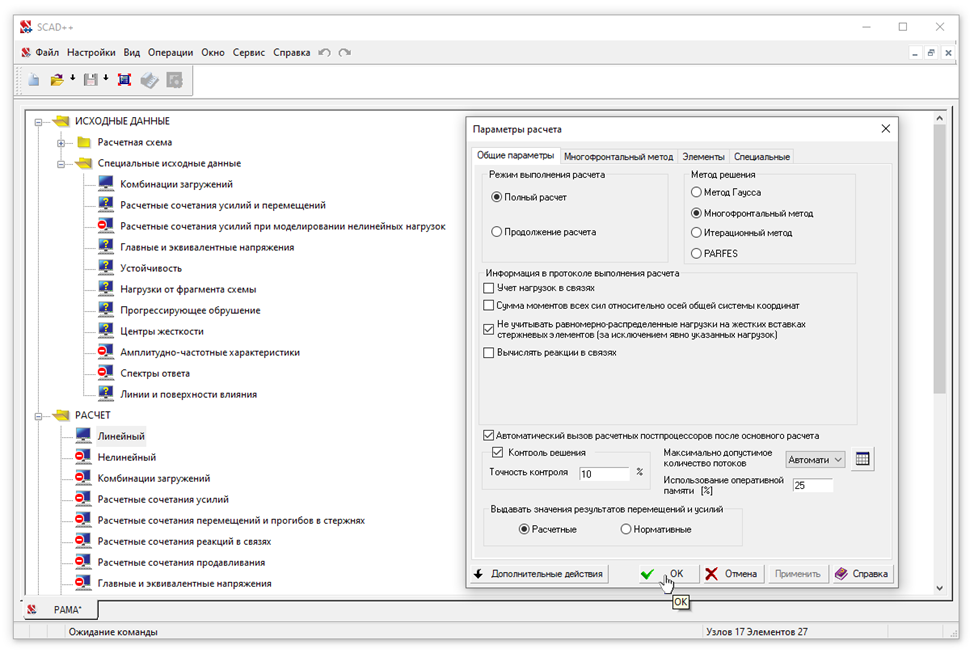The image size is (974, 653).
Task: Open the dropdown arrow next to the Save icon
Action: click(x=106, y=78)
